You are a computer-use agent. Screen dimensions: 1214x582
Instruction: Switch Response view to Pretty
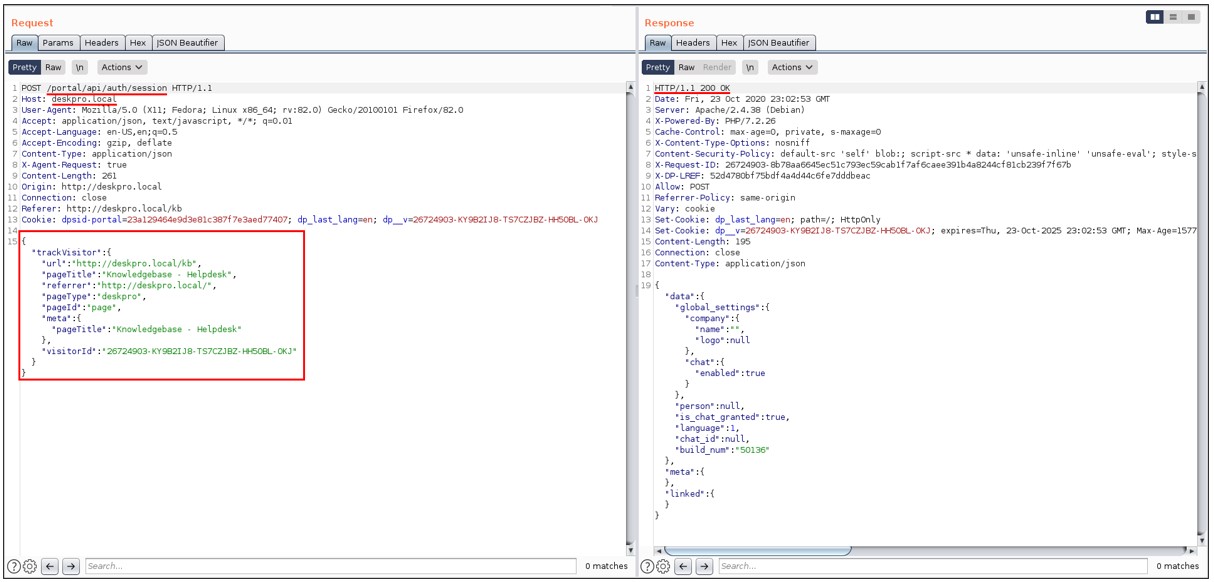point(657,67)
